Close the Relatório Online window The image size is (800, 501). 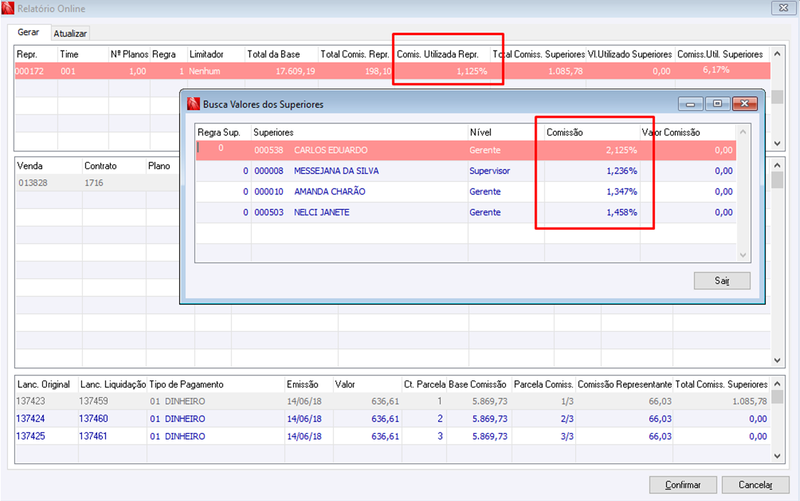(x=783, y=8)
